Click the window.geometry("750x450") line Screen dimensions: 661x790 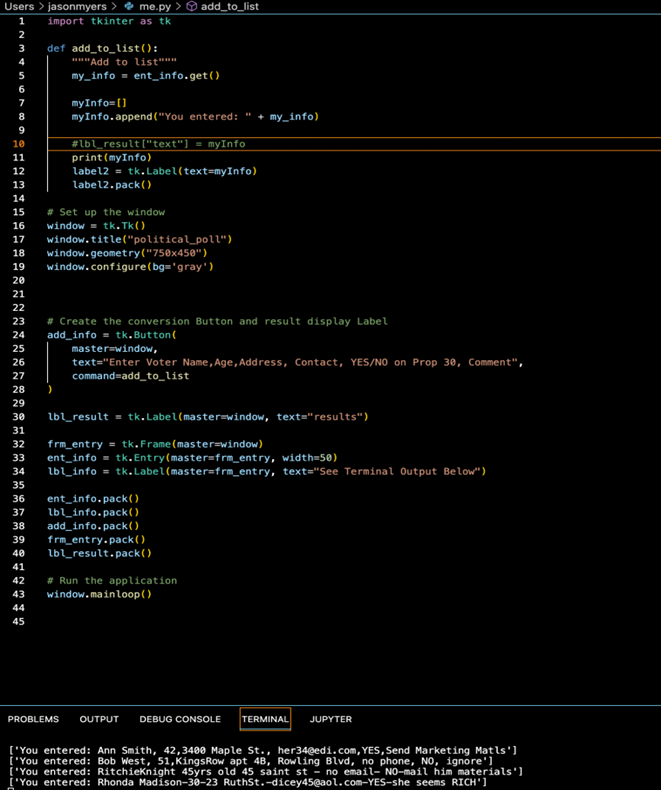(x=127, y=252)
